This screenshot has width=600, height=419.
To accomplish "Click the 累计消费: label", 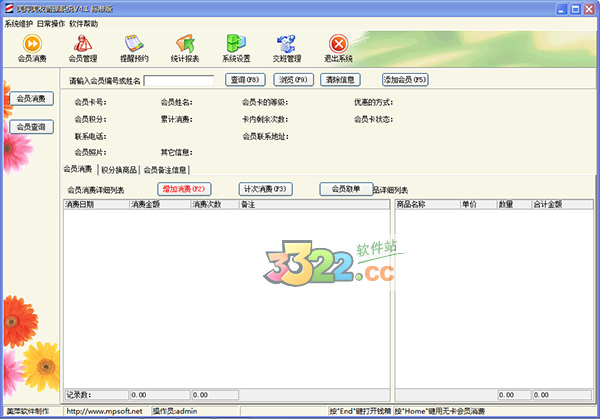I will 176,119.
